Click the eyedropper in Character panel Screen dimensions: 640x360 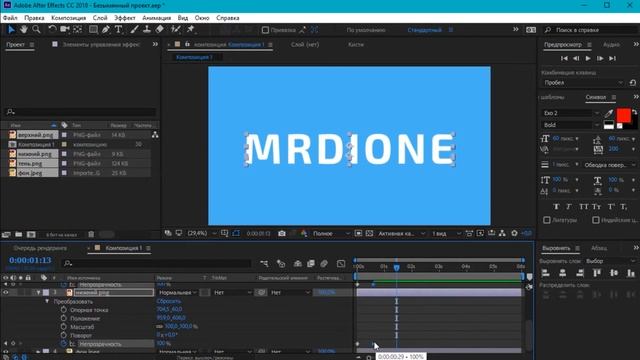click(609, 113)
